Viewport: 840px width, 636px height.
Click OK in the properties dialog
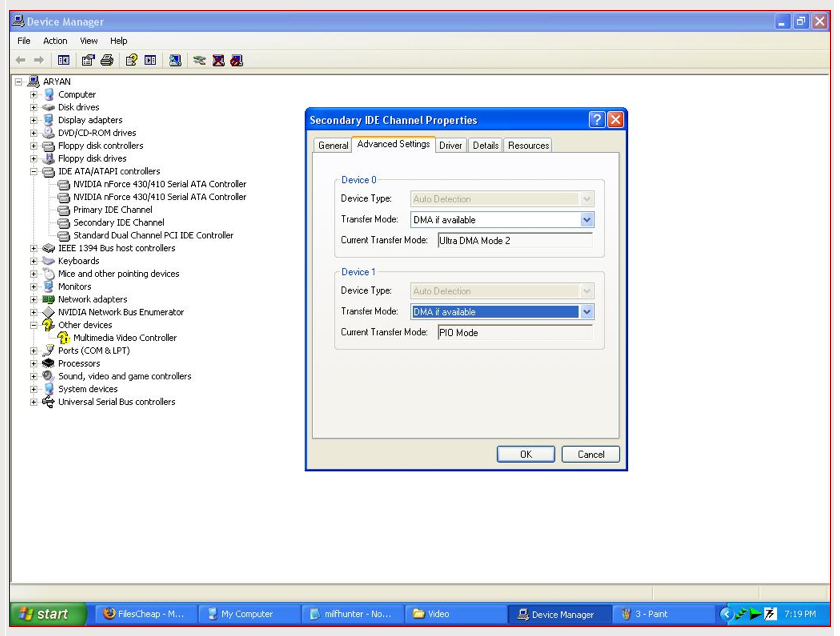pyautogui.click(x=526, y=454)
